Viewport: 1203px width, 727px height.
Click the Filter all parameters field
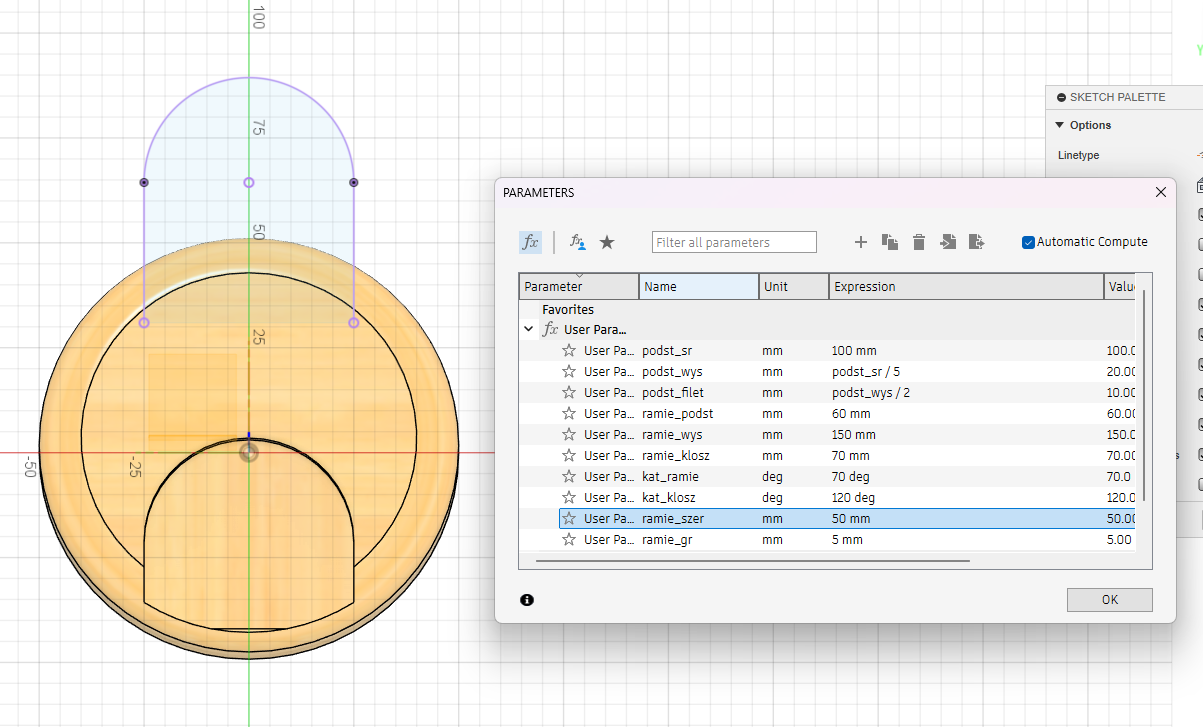734,242
